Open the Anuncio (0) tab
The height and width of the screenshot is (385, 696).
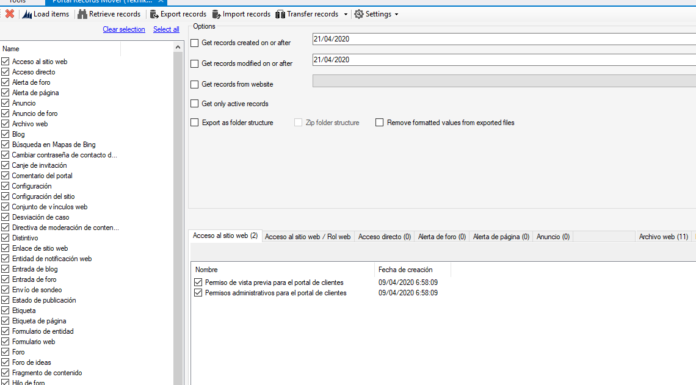[x=553, y=237]
